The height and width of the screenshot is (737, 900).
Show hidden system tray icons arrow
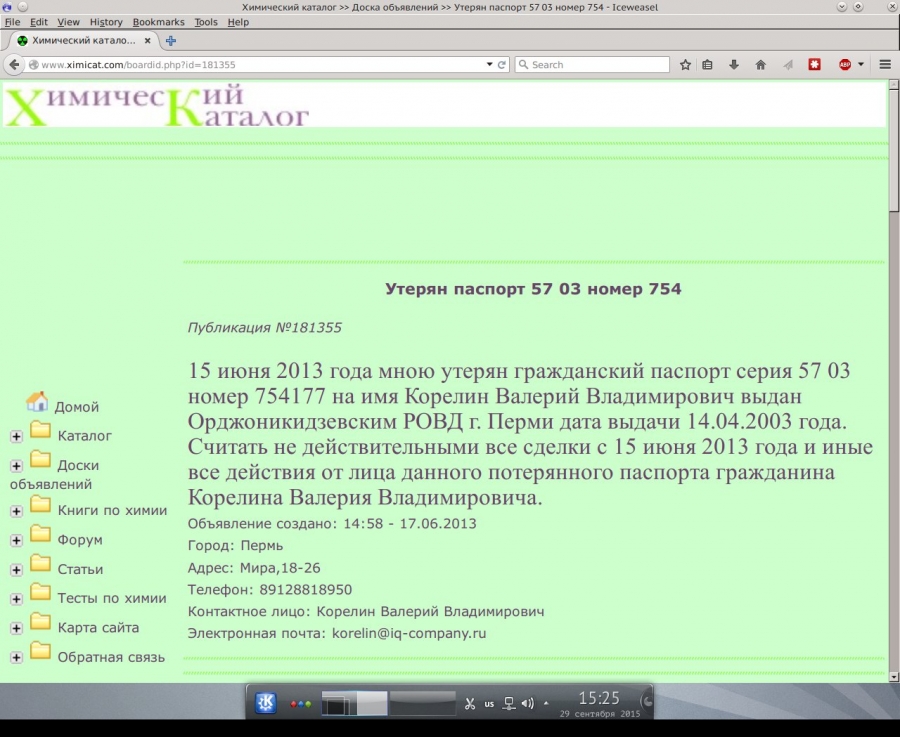coord(546,703)
